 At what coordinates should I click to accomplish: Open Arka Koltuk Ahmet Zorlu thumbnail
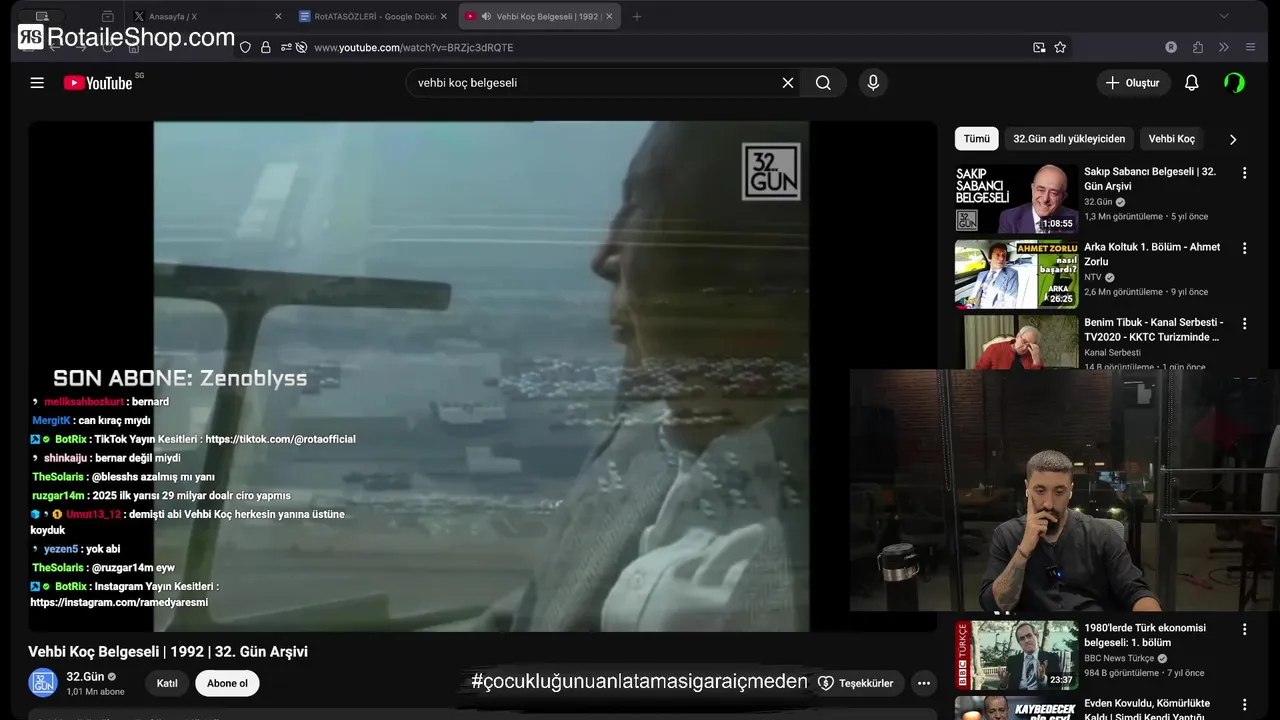1016,273
